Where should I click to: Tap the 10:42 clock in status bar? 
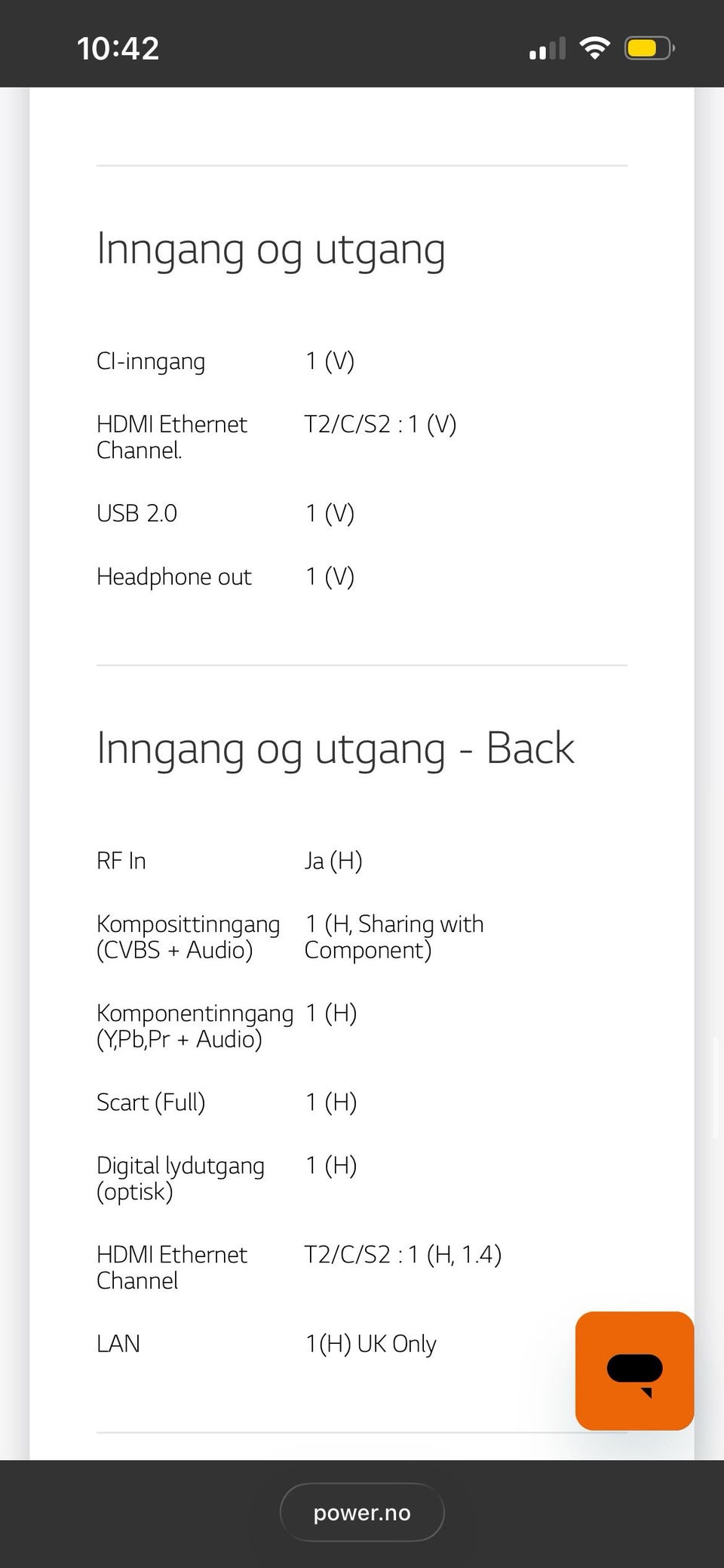118,49
